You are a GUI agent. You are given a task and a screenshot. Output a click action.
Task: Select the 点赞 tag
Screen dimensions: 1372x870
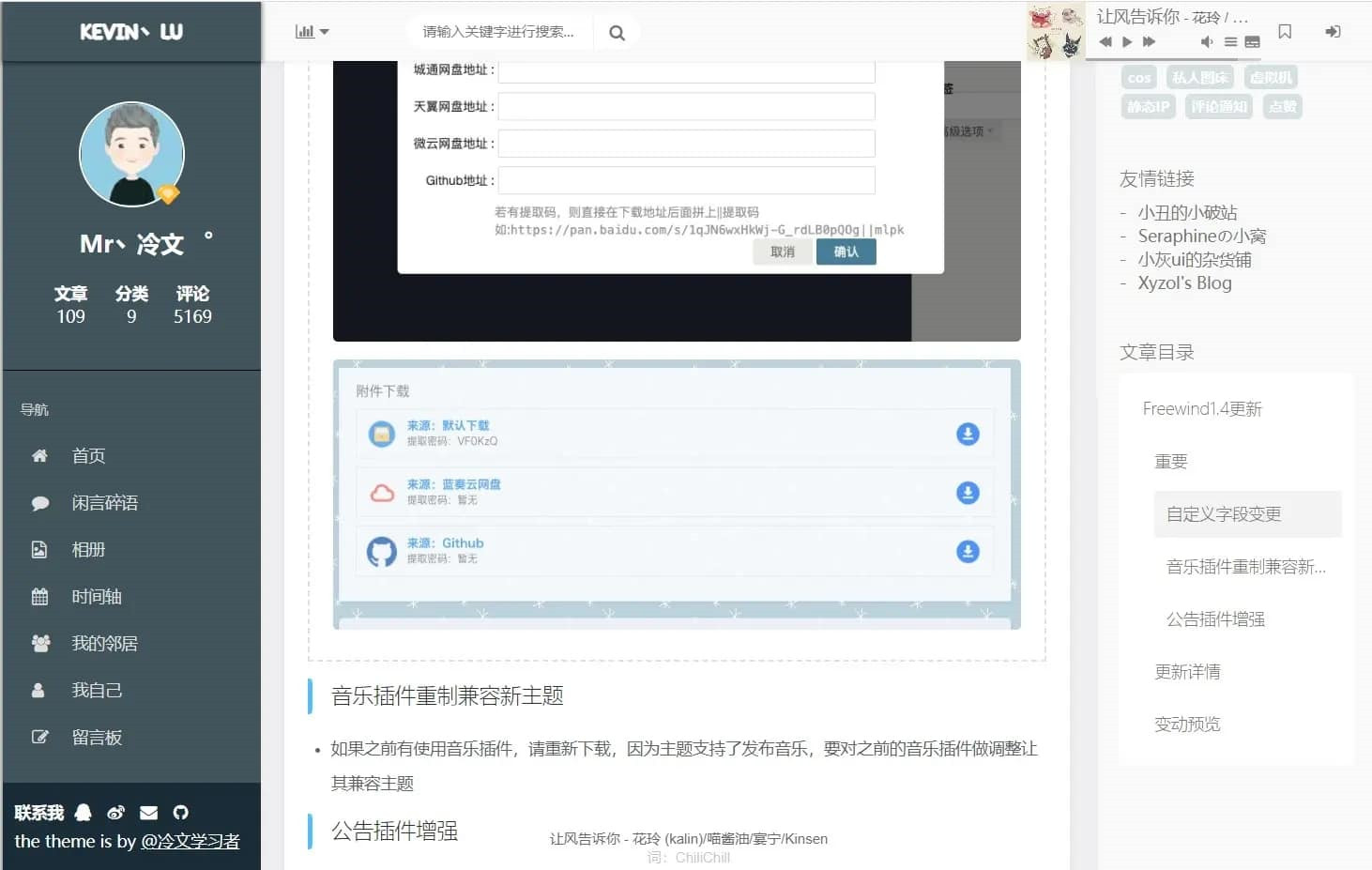click(x=1282, y=107)
